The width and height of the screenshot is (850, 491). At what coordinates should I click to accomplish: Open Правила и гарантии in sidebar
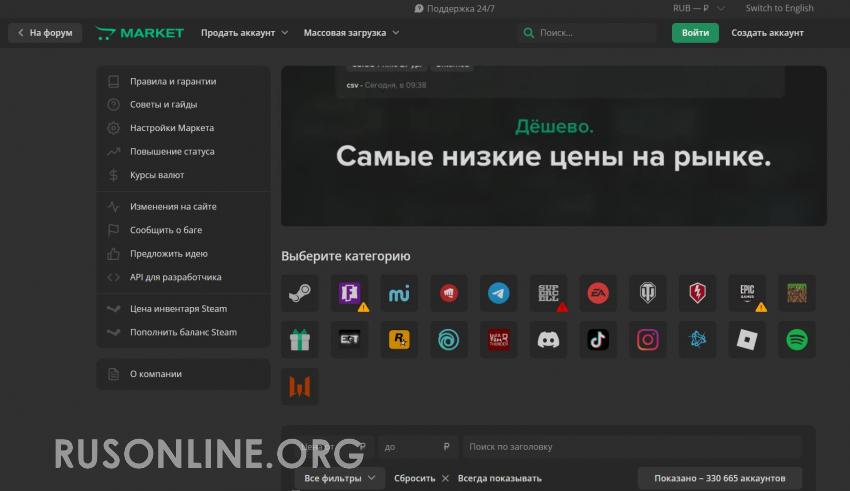pos(183,81)
